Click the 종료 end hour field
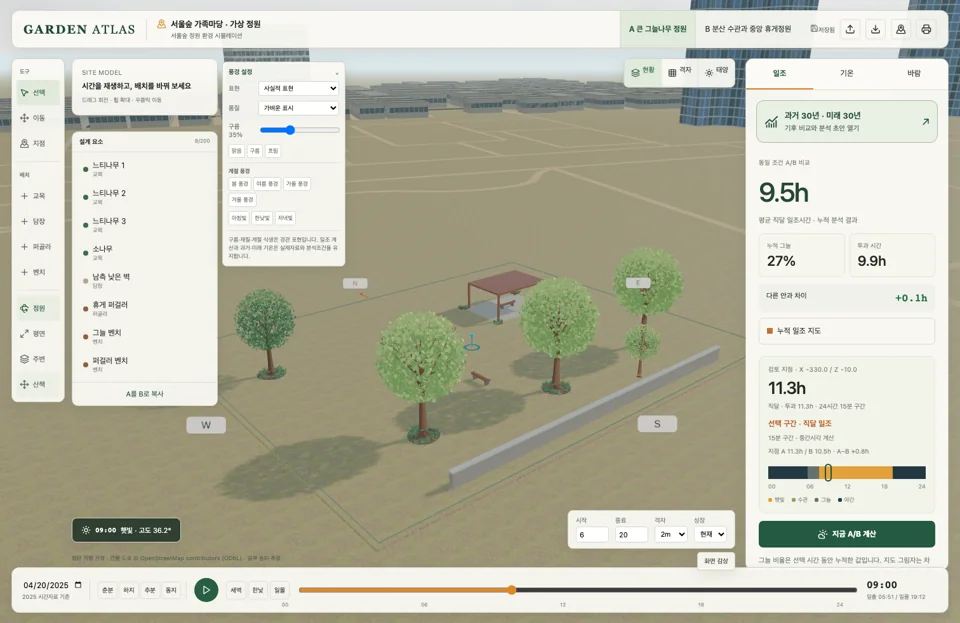960x623 pixels. click(x=631, y=534)
